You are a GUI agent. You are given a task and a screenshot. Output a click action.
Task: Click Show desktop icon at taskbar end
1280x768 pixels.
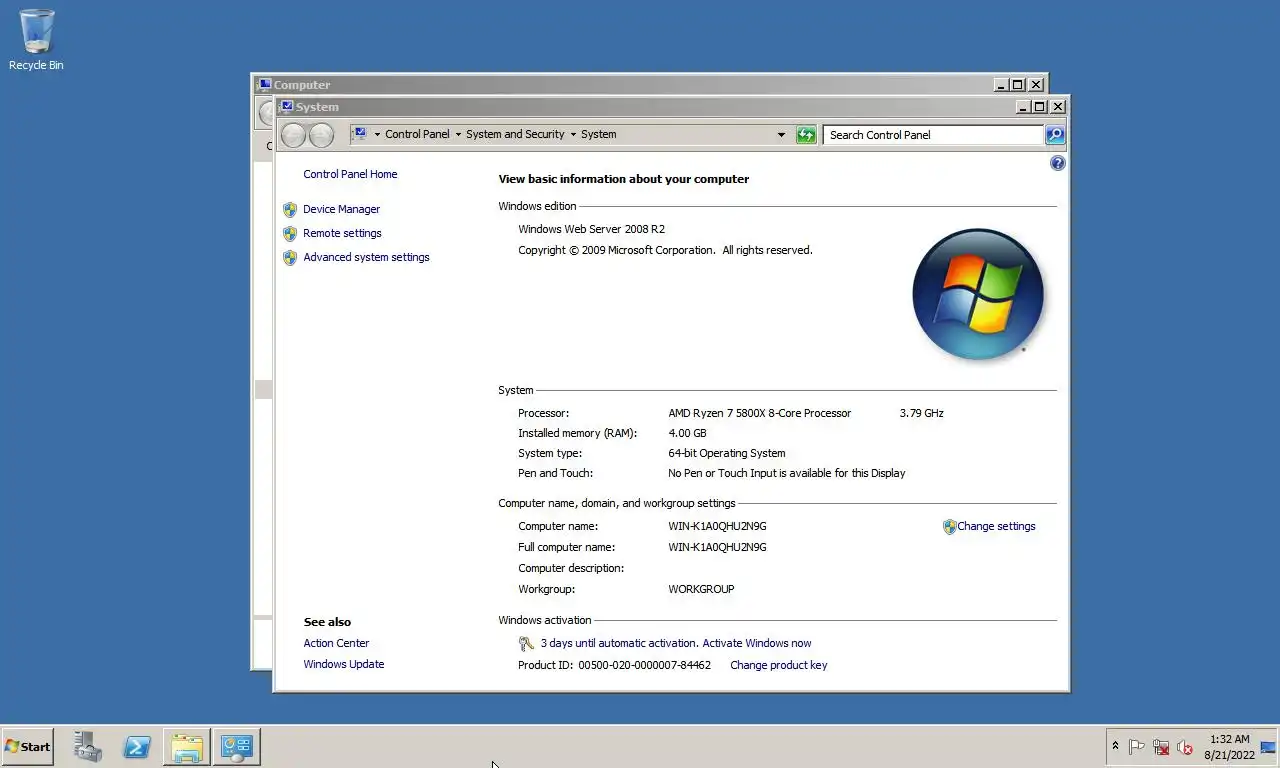1268,747
